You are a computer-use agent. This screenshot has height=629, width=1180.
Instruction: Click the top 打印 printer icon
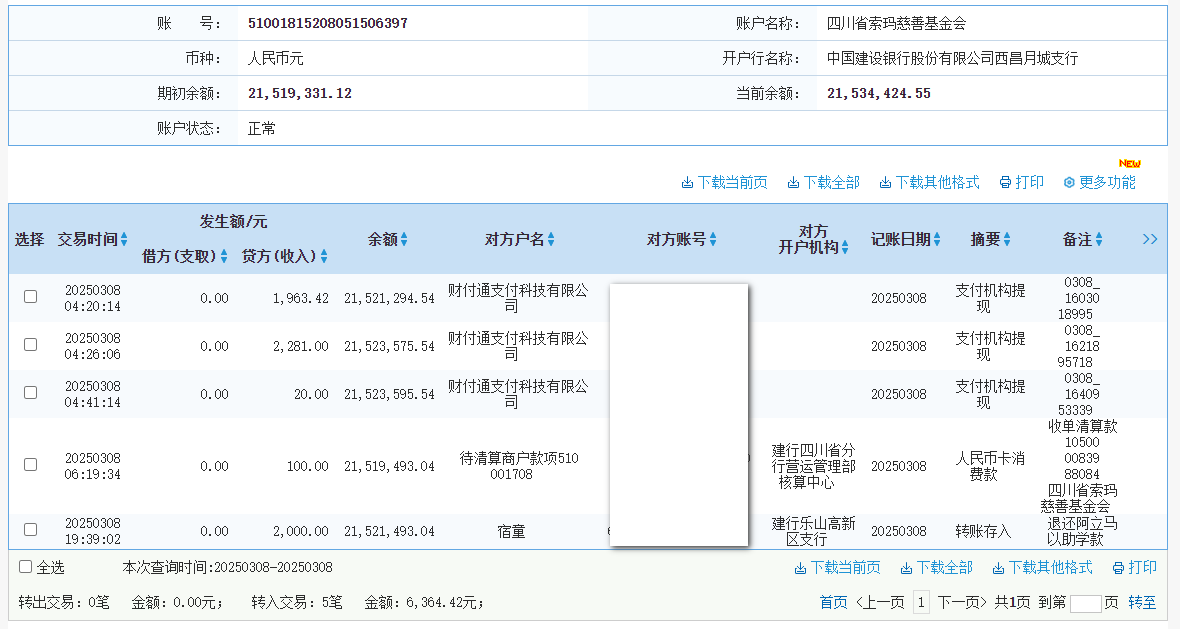(1005, 183)
